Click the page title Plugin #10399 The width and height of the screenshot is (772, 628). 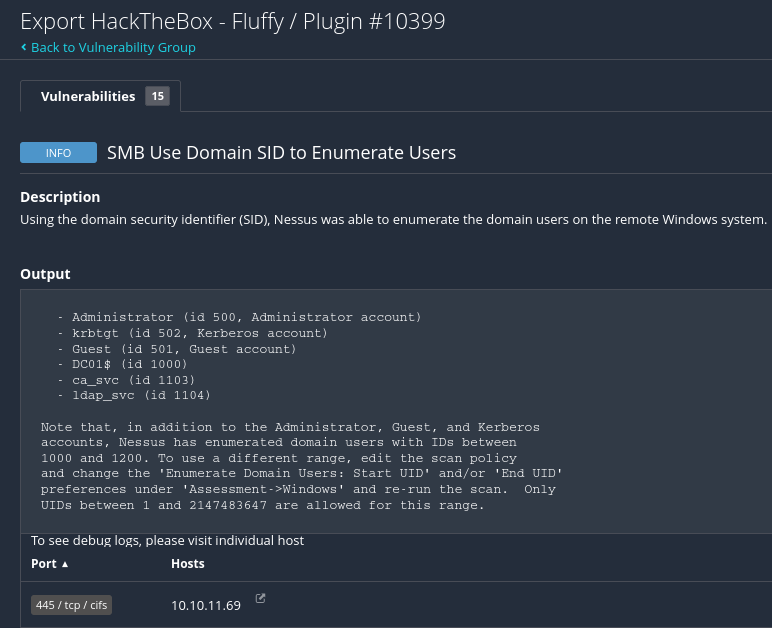[x=232, y=21]
